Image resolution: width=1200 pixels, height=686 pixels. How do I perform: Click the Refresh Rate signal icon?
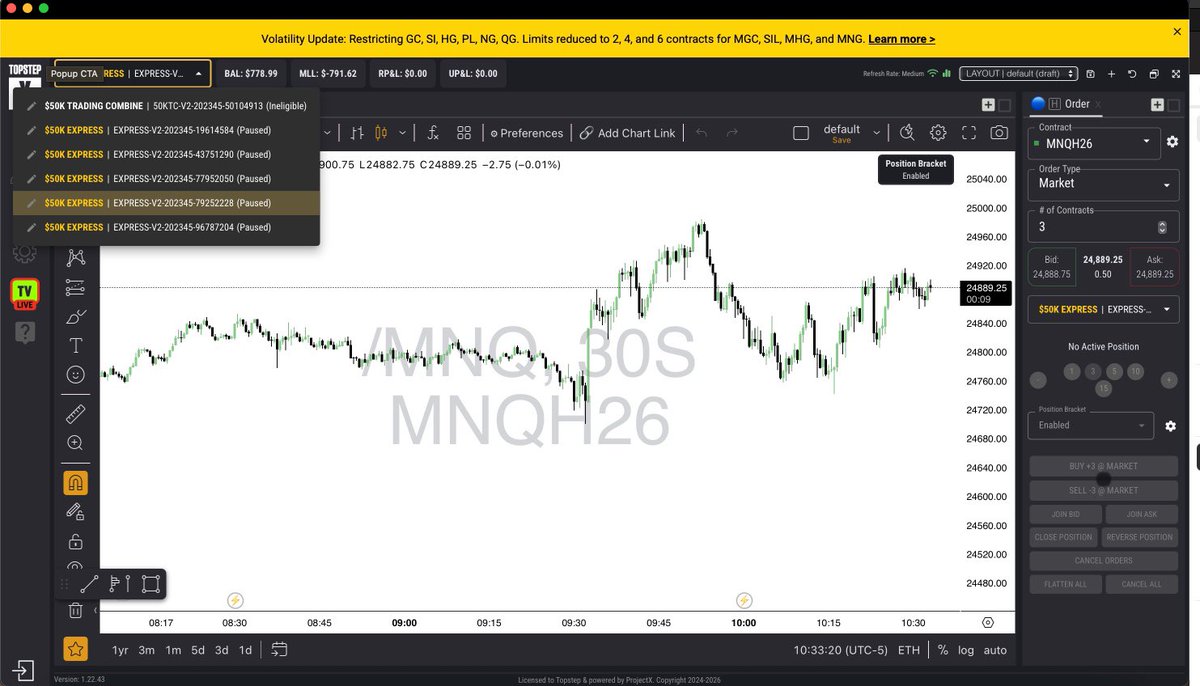point(932,73)
